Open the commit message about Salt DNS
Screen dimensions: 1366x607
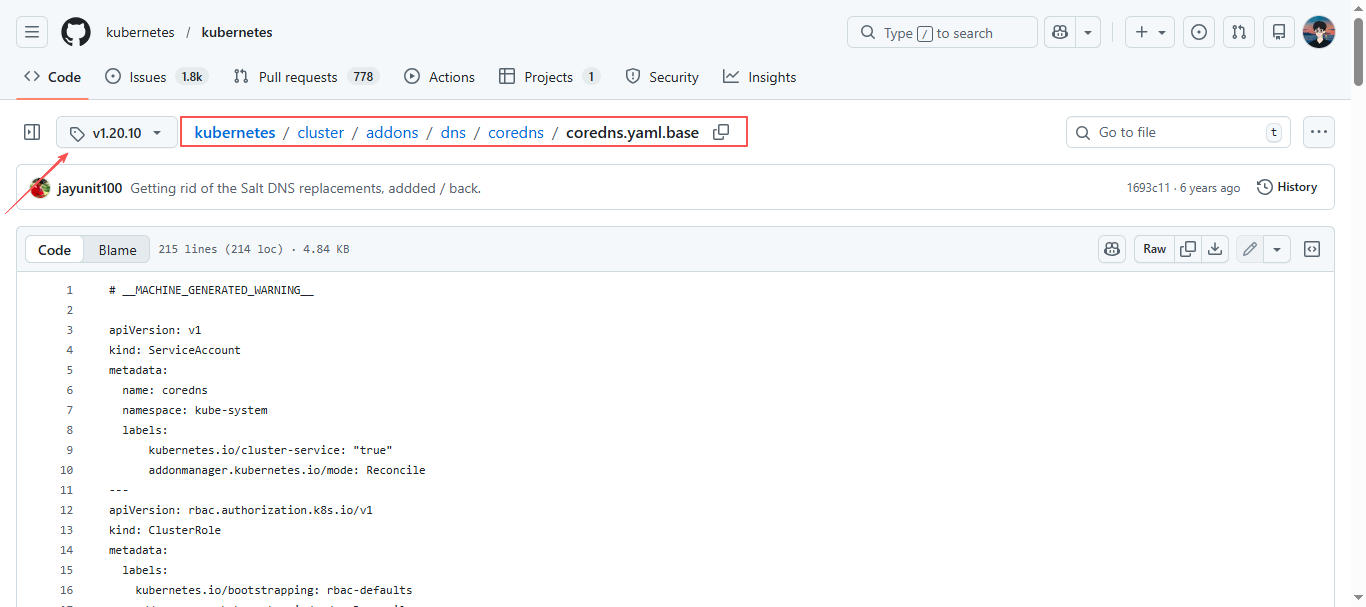306,188
